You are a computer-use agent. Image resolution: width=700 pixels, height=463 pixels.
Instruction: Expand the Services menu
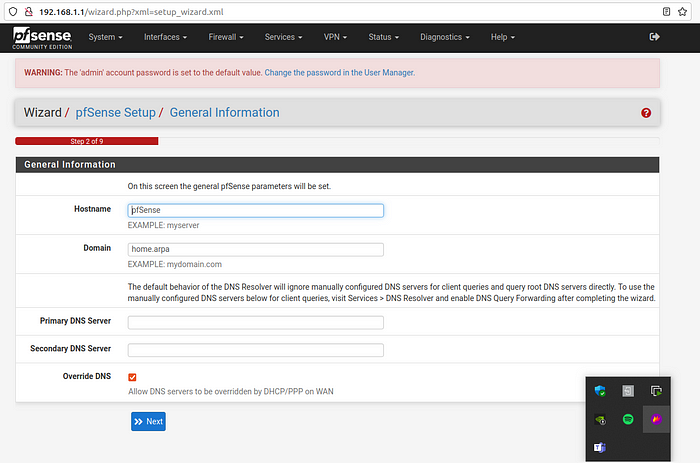(283, 37)
